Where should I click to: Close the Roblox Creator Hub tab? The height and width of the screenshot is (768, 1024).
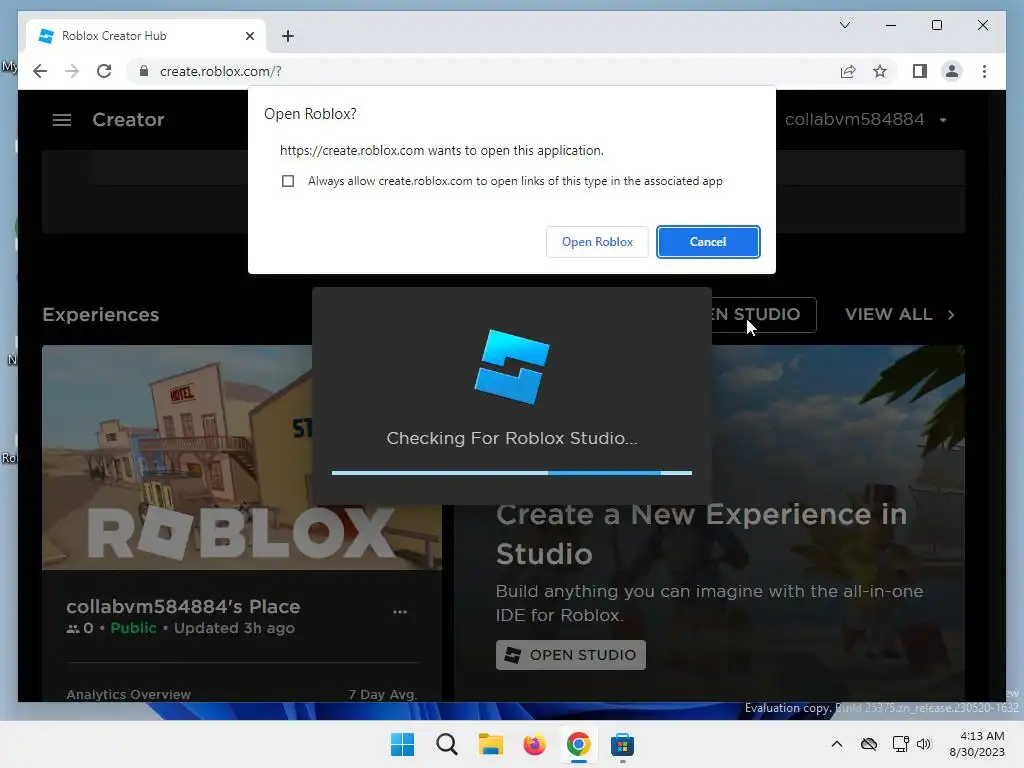point(249,36)
